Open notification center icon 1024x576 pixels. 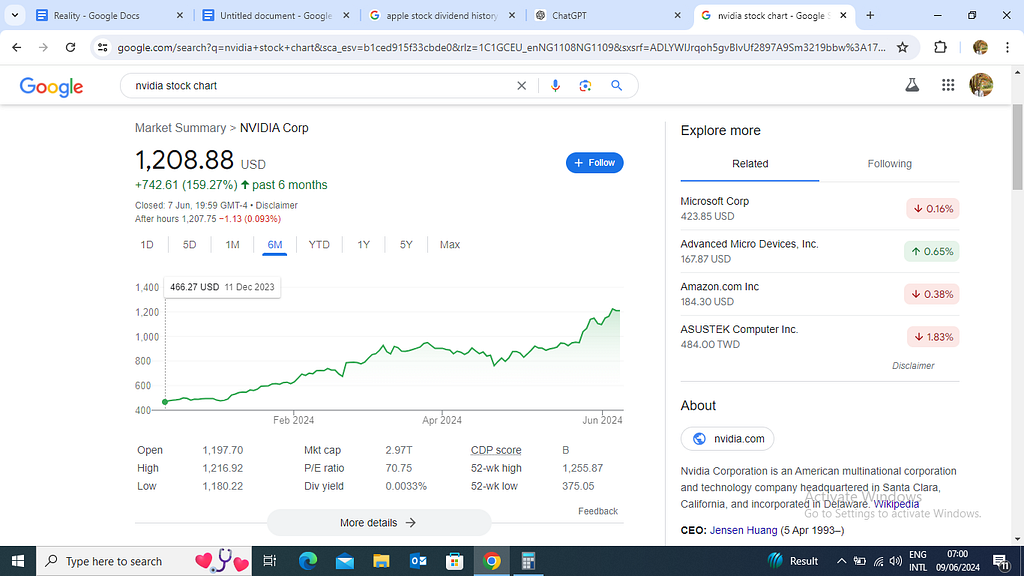[1001, 561]
